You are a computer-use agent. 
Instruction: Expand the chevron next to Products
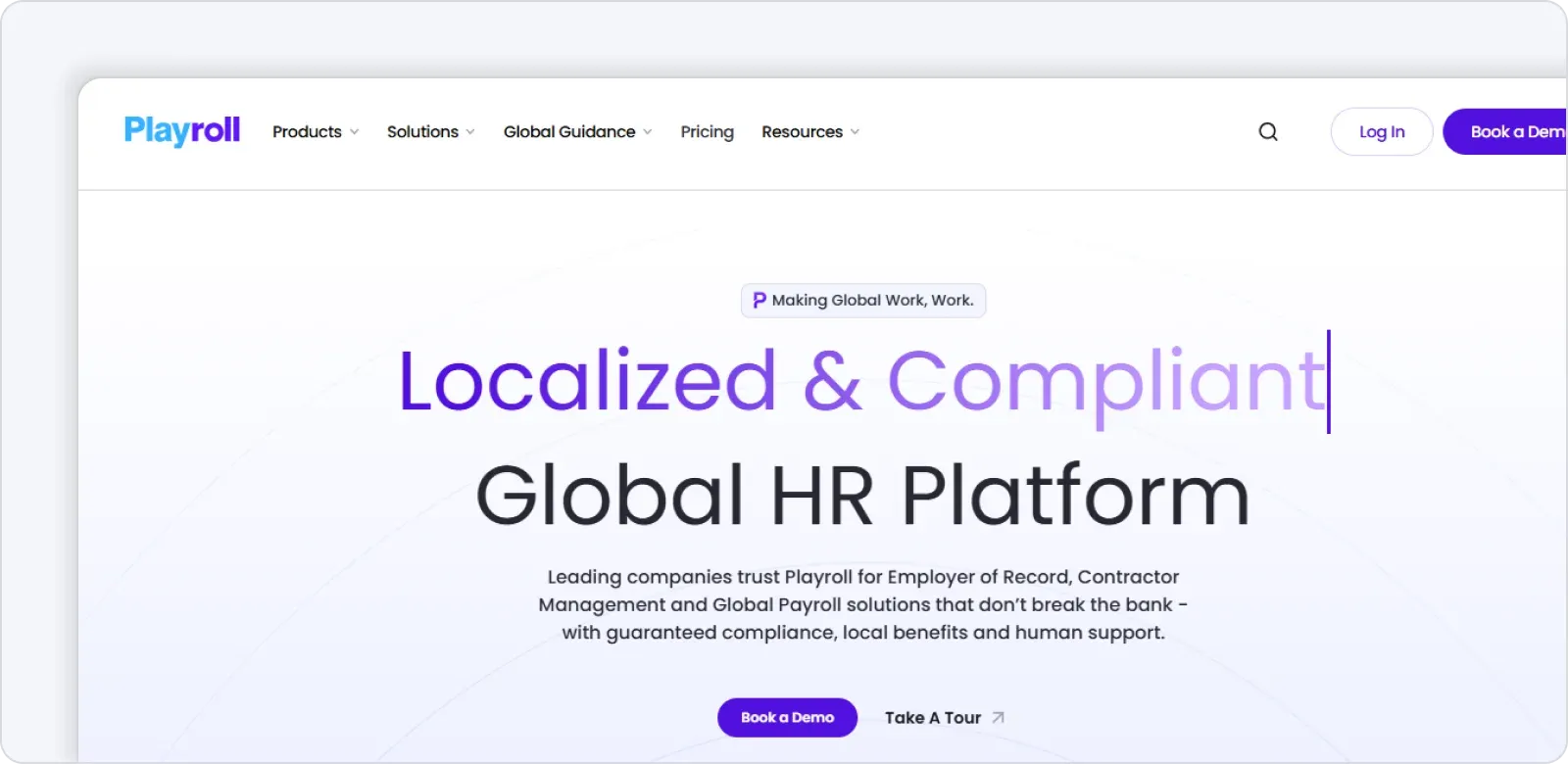point(355,132)
